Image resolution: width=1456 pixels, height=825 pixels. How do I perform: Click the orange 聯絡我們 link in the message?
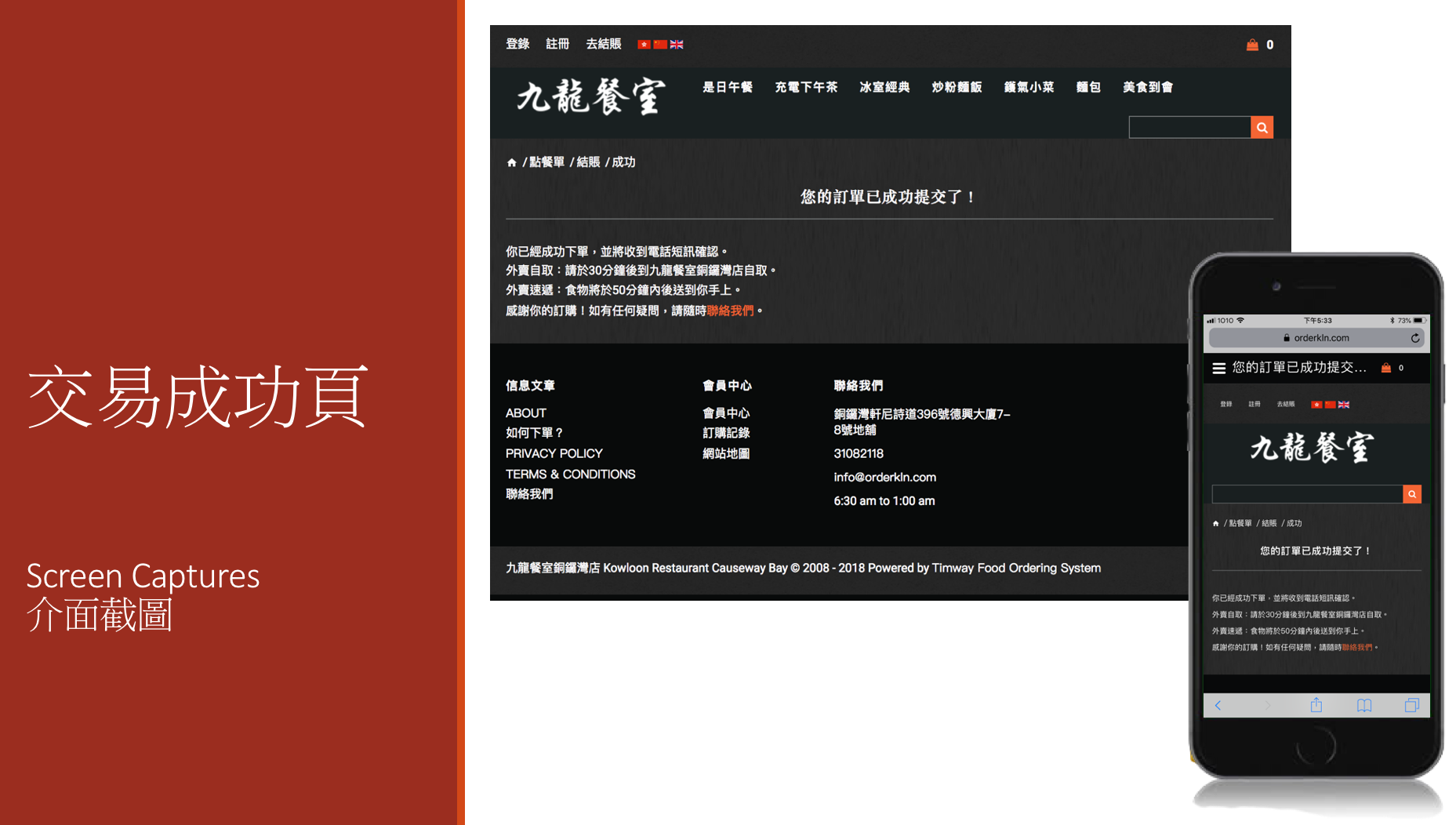730,311
